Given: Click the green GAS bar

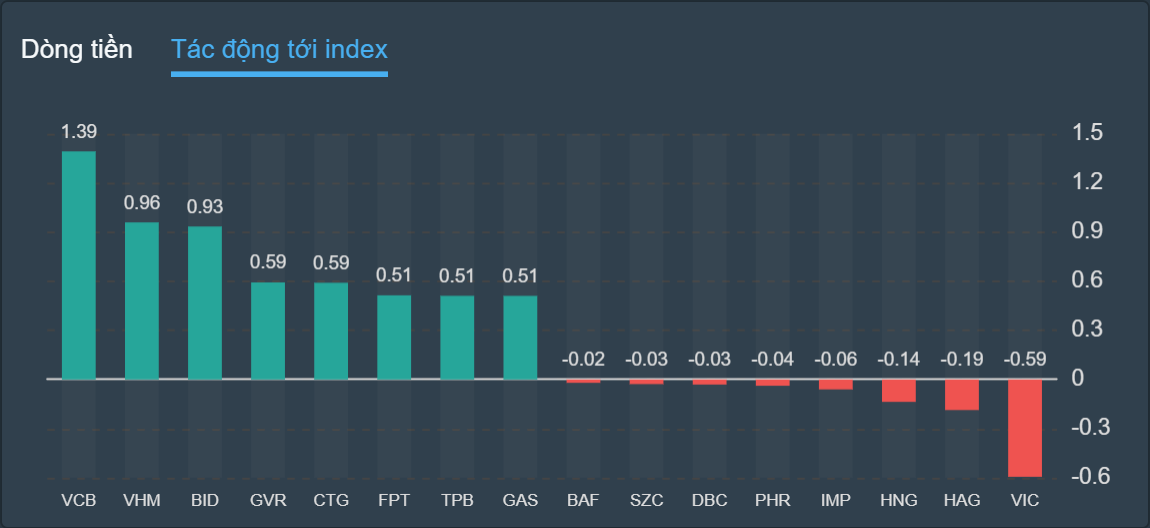Looking at the screenshot, I should click(x=520, y=337).
